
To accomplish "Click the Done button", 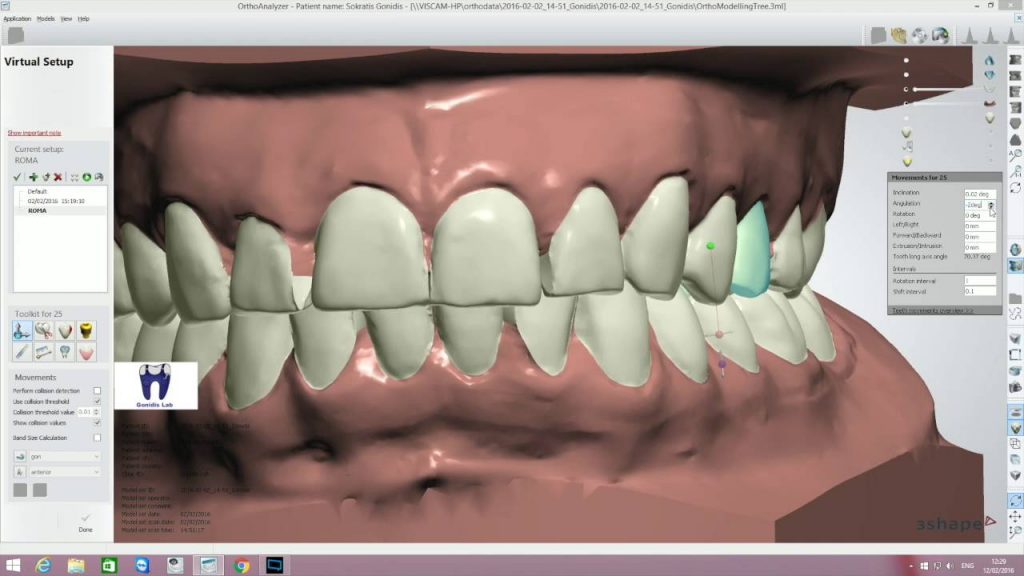I will click(x=85, y=522).
